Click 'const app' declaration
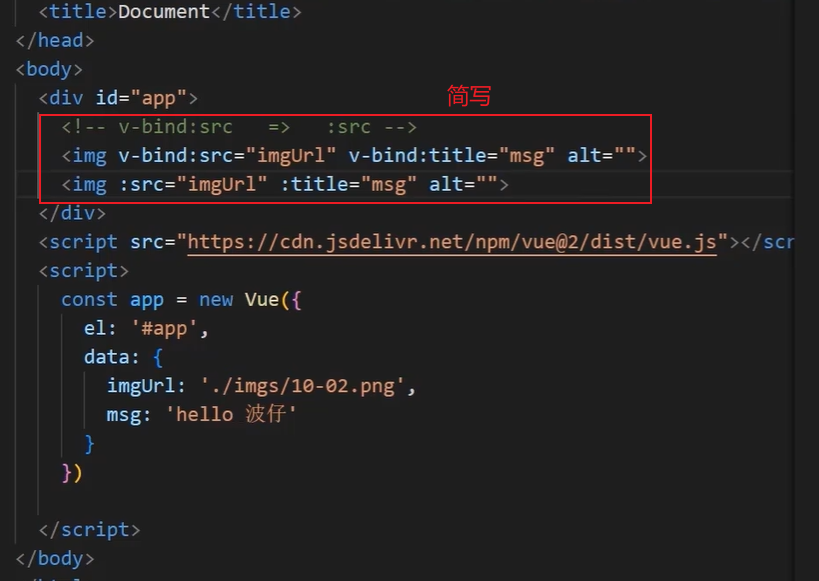The height and width of the screenshot is (581, 819). (112, 300)
